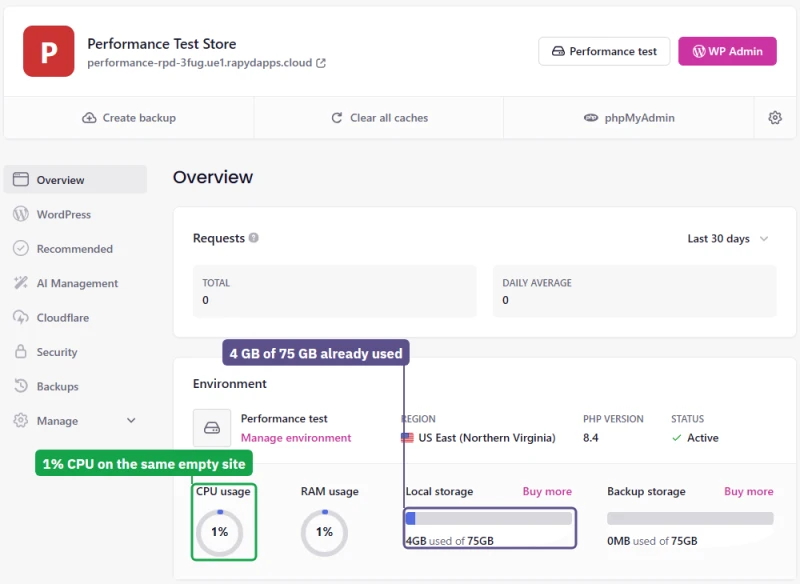Viewport: 800px width, 584px height.
Task: Buy more local storage
Action: [x=547, y=491]
